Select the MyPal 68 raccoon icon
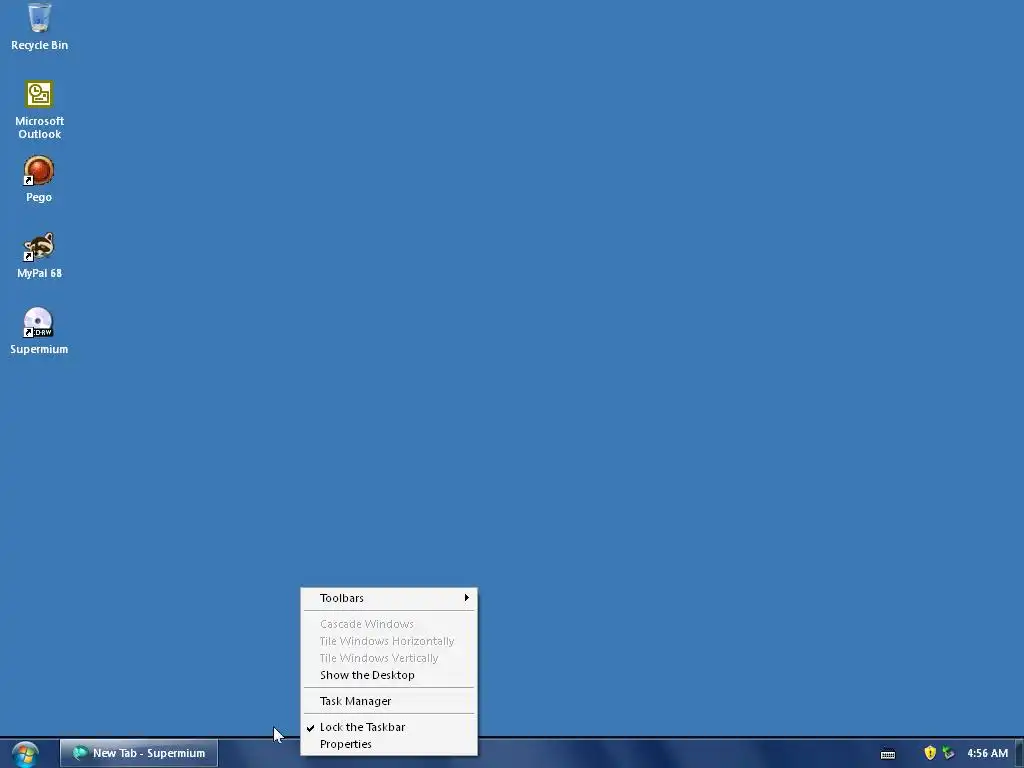 coord(39,247)
